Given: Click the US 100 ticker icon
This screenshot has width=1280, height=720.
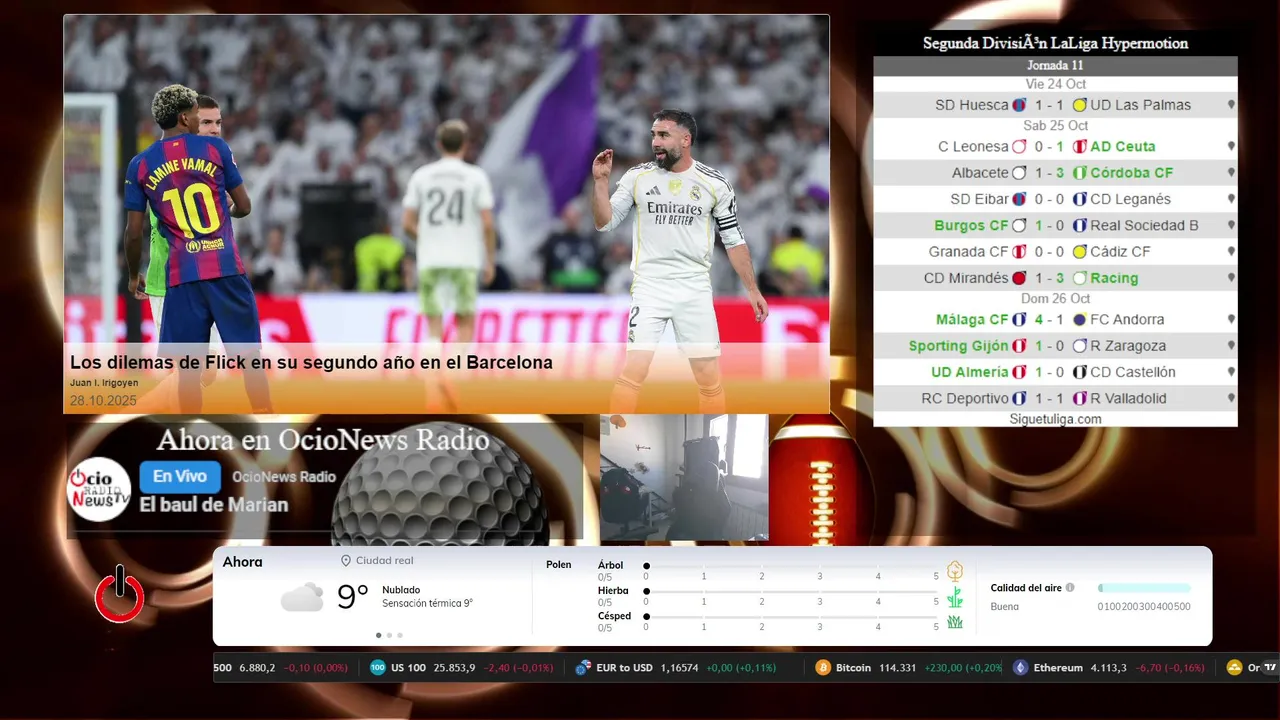Looking at the screenshot, I should point(377,668).
